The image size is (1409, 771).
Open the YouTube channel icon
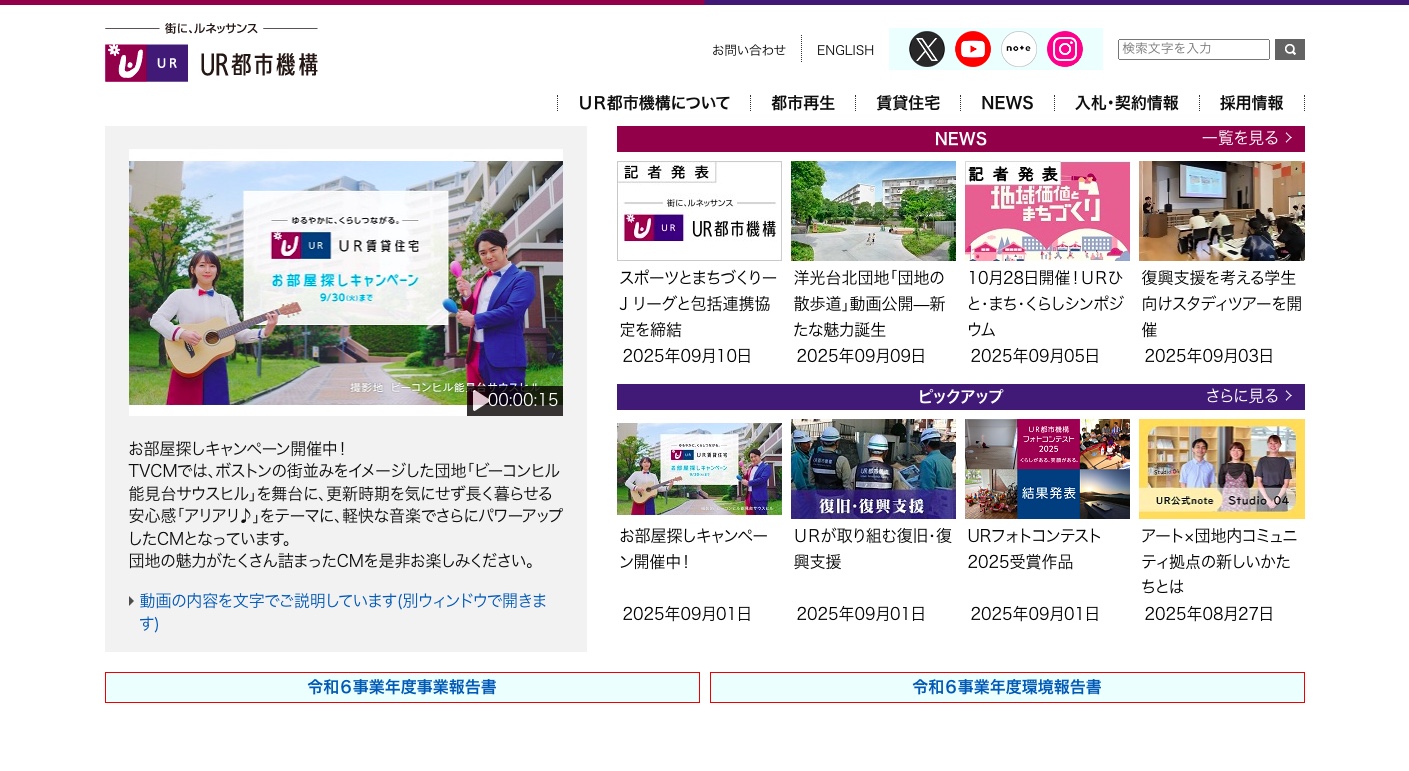[972, 49]
